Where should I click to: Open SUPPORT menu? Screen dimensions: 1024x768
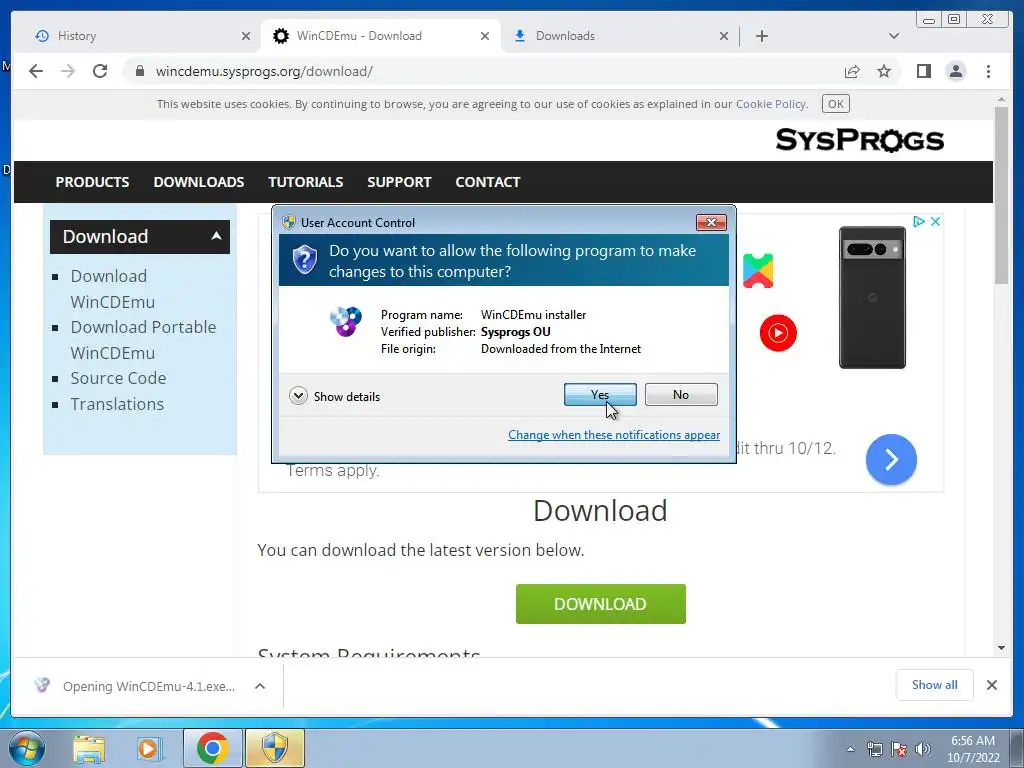[x=399, y=182]
